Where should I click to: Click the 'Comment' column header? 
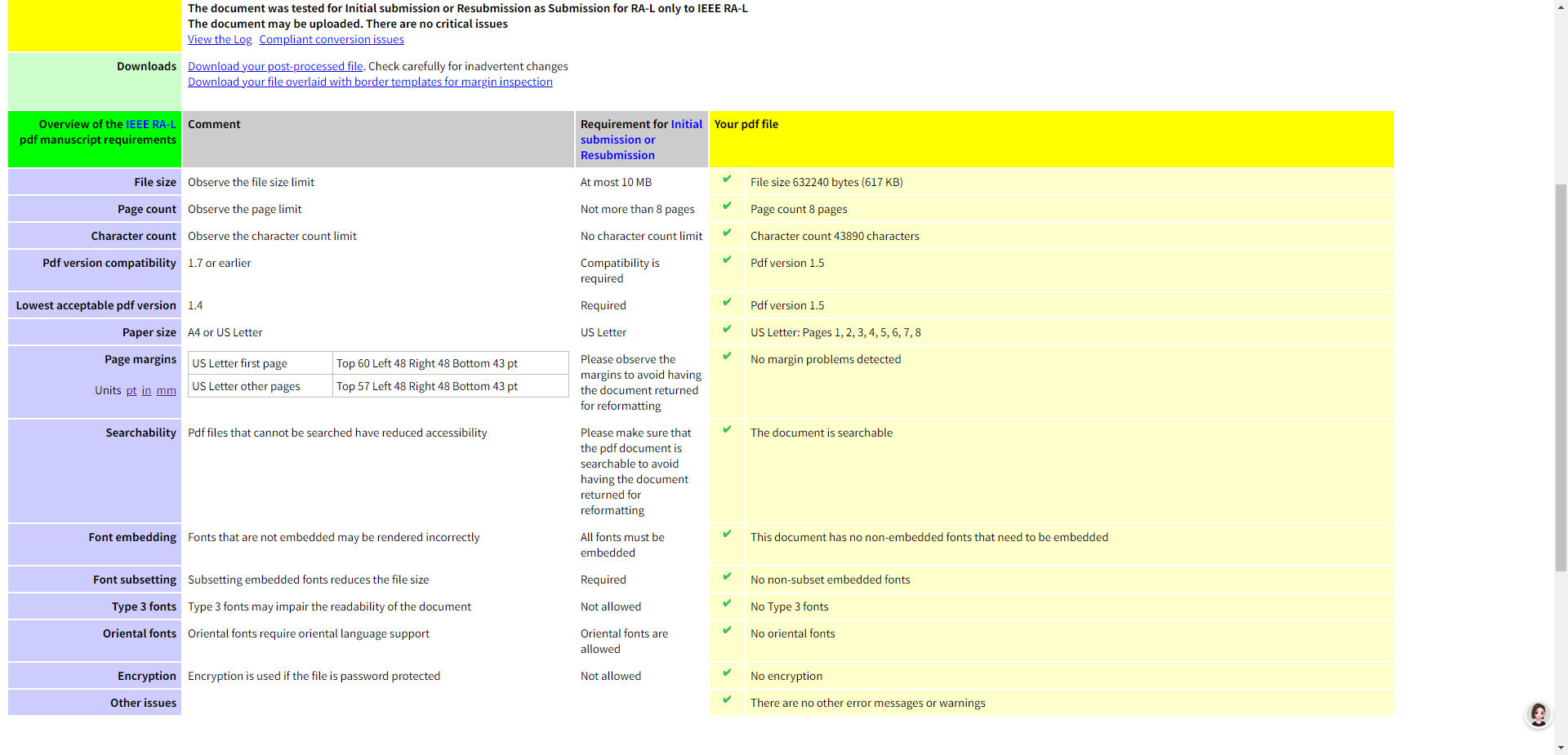378,140
